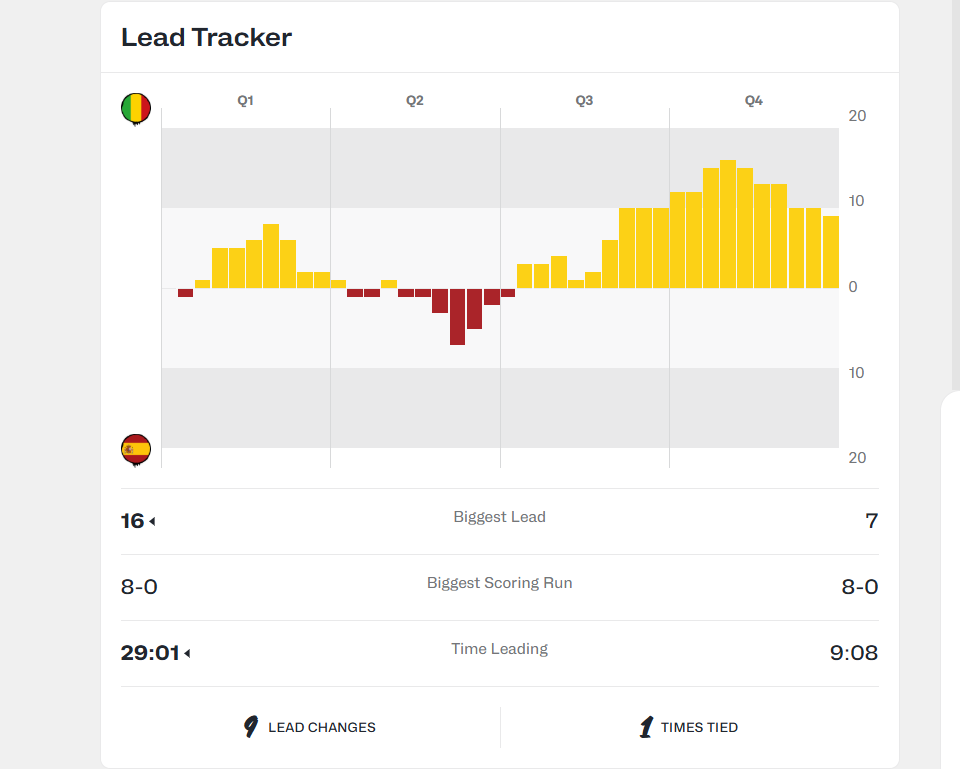This screenshot has height=769, width=960.
Task: Click the Mali flag icon
Action: tap(136, 109)
